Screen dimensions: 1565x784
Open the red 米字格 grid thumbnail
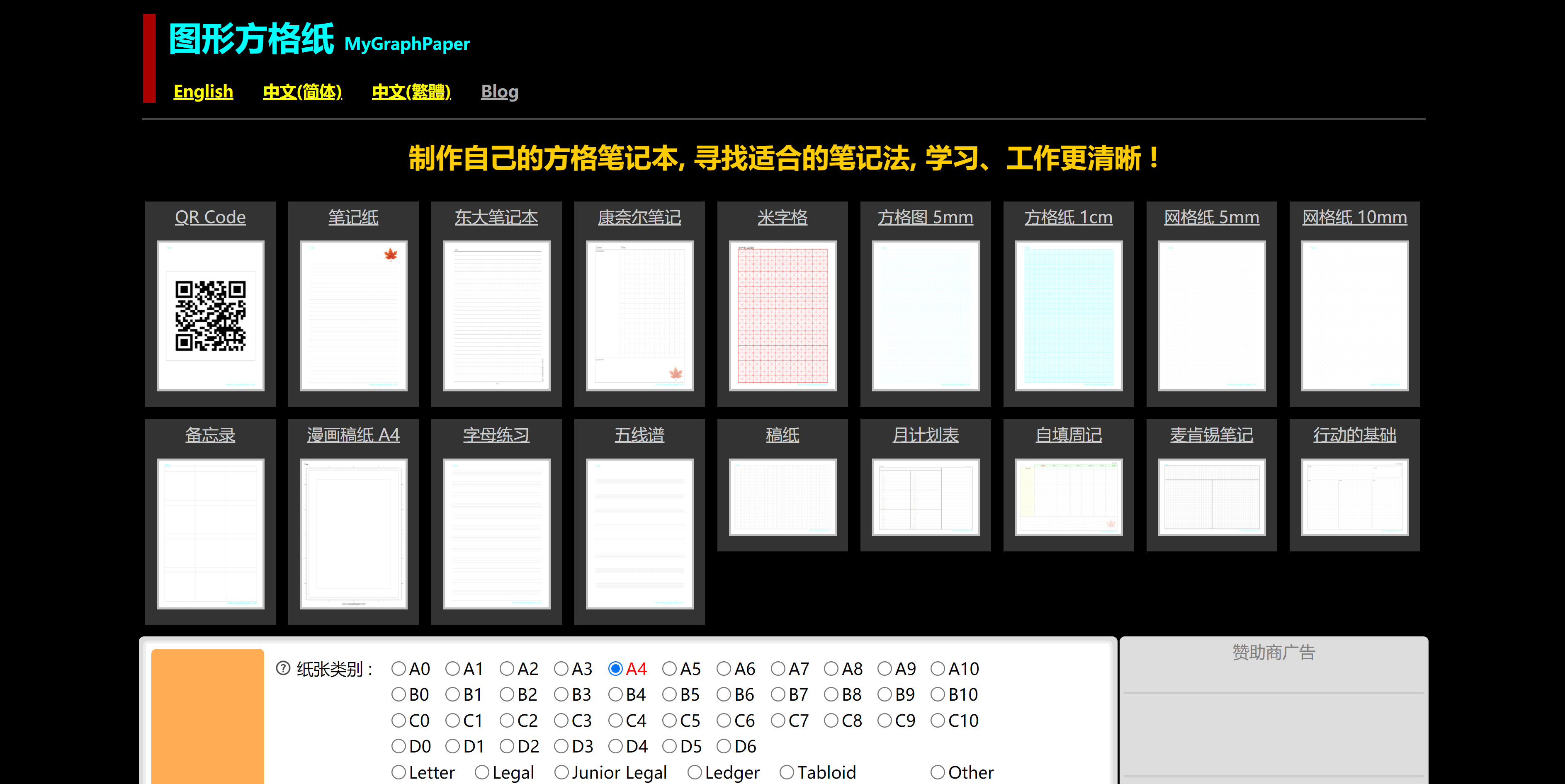pyautogui.click(x=782, y=316)
